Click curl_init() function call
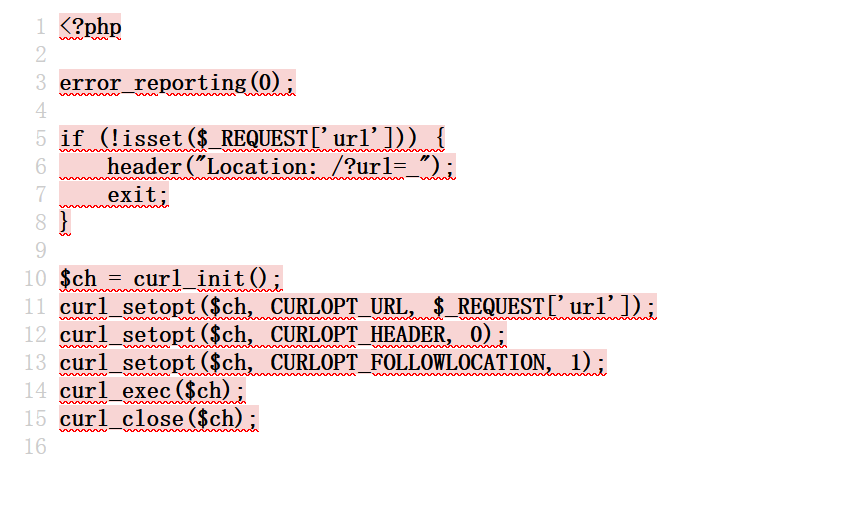 coord(207,279)
